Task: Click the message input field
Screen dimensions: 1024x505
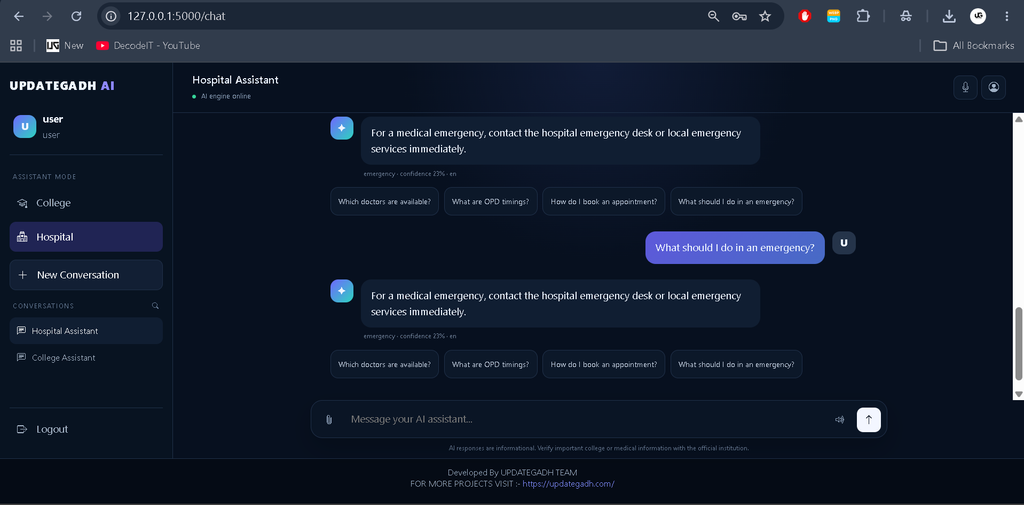Action: click(x=584, y=419)
